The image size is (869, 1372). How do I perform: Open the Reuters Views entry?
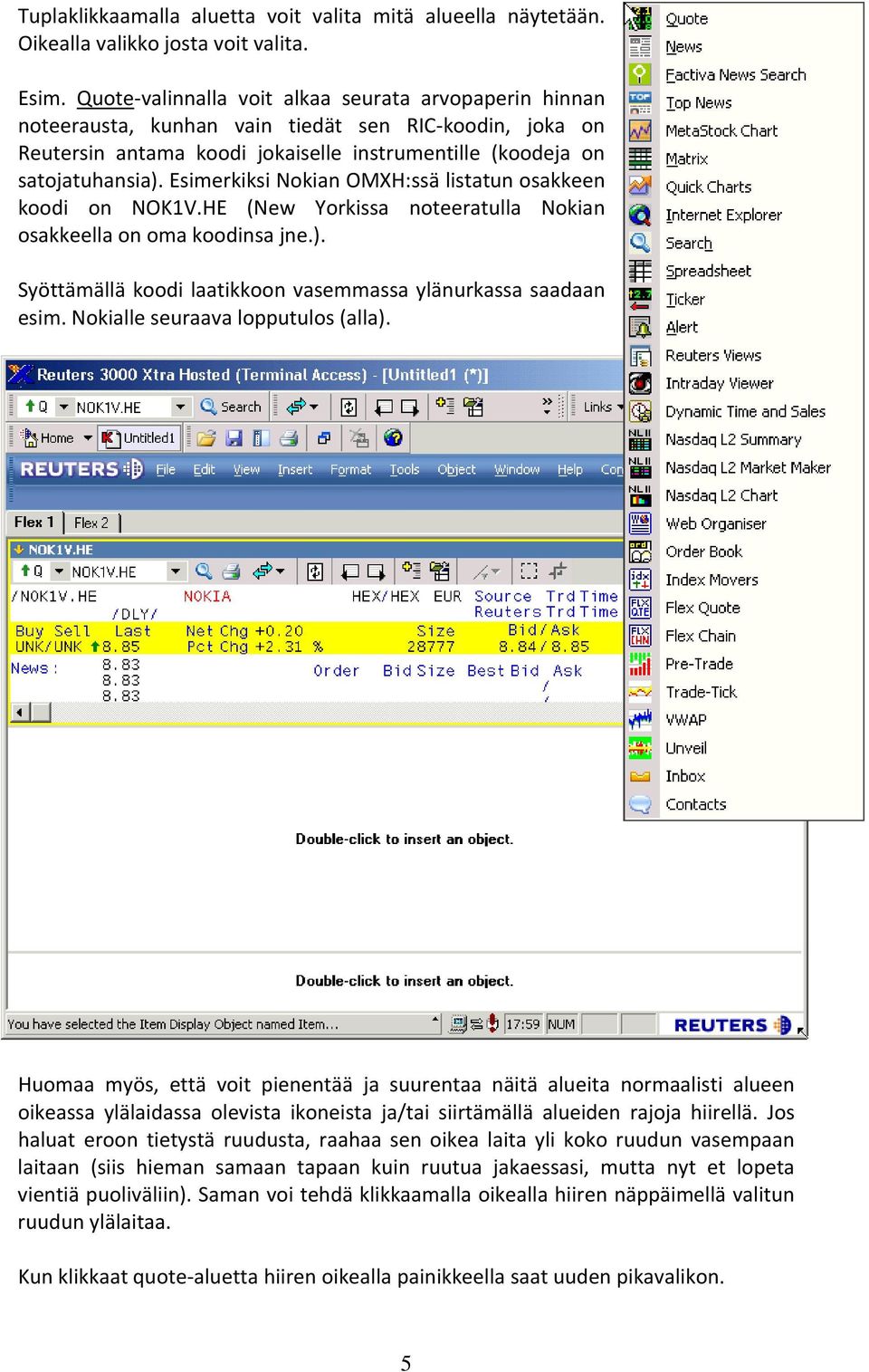tap(712, 356)
